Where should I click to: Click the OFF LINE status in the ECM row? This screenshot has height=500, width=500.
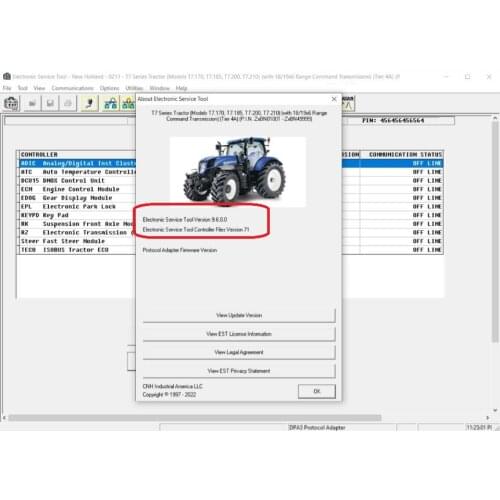[427, 189]
